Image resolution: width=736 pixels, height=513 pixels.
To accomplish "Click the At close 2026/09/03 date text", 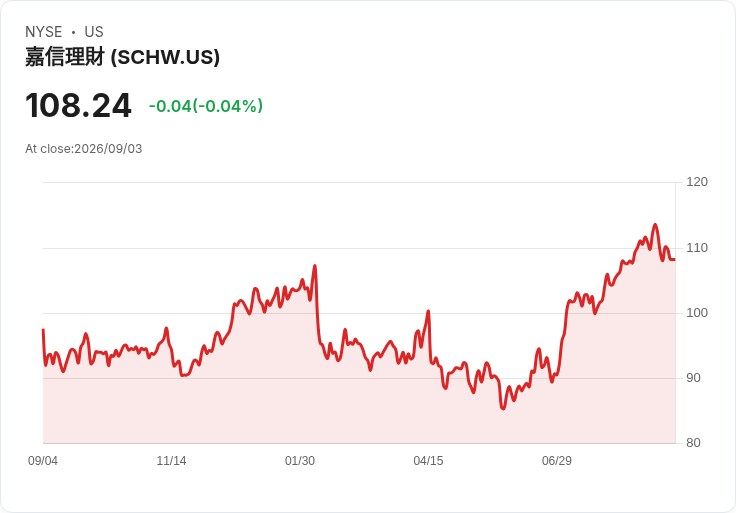I will pos(84,149).
